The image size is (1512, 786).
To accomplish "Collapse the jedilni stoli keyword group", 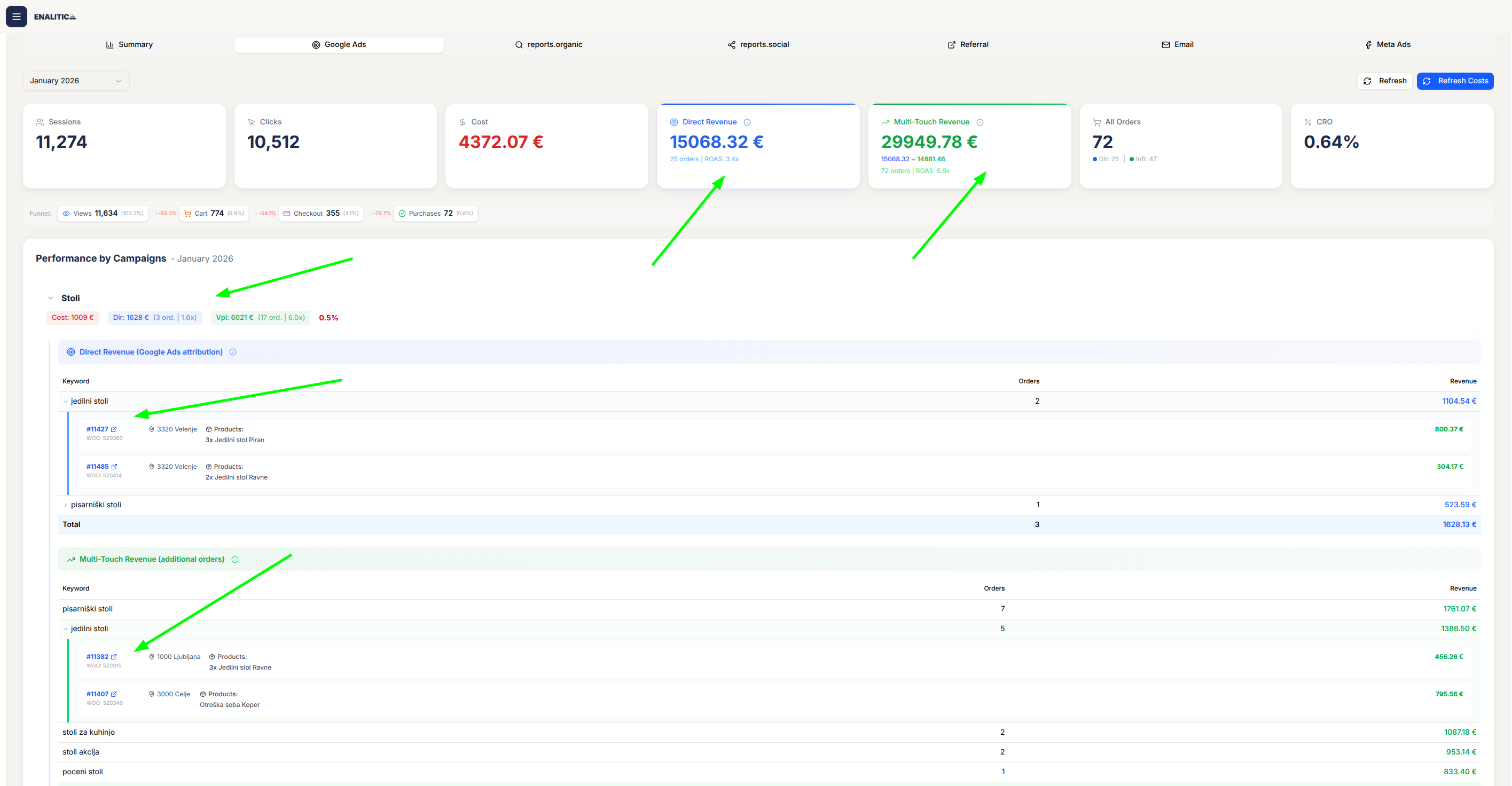I will click(x=66, y=401).
